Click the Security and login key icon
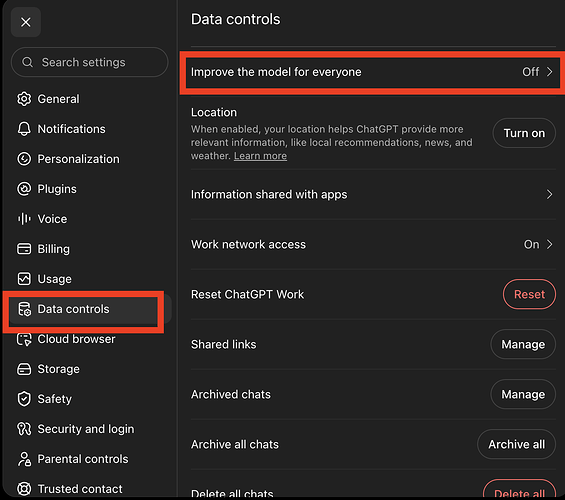This screenshot has width=565, height=500. point(24,429)
